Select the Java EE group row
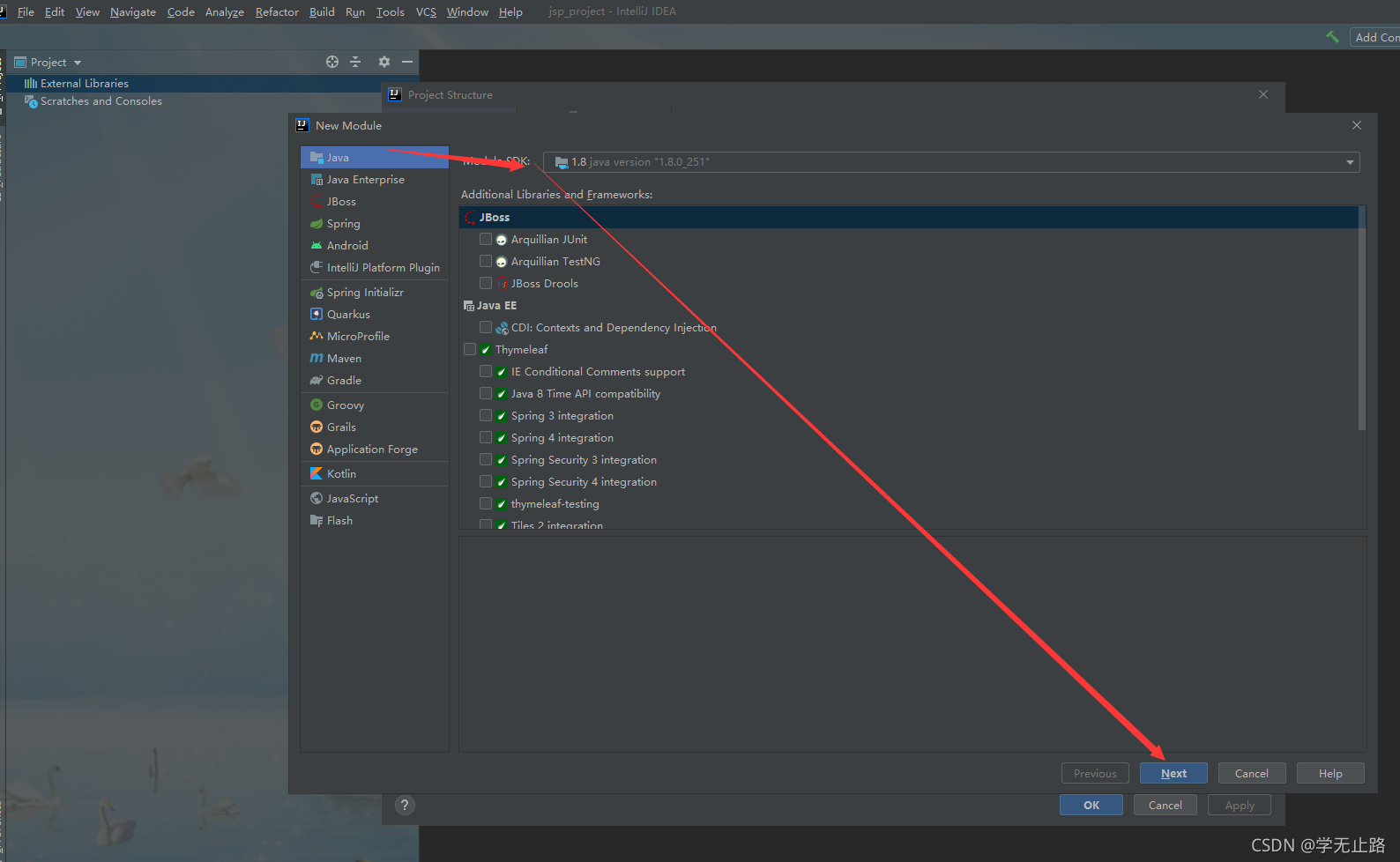 [909, 305]
